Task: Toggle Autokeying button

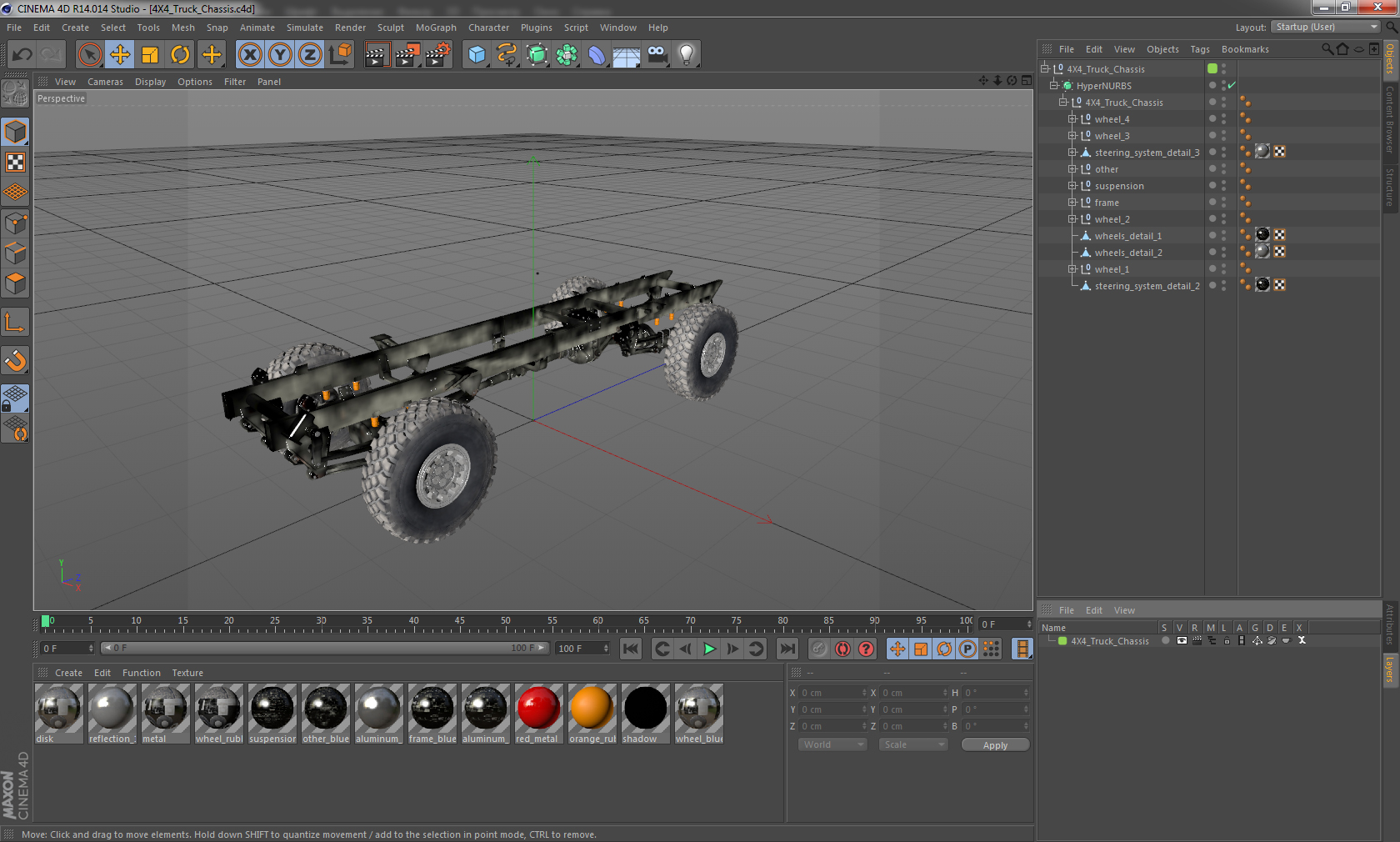Action: [x=842, y=649]
